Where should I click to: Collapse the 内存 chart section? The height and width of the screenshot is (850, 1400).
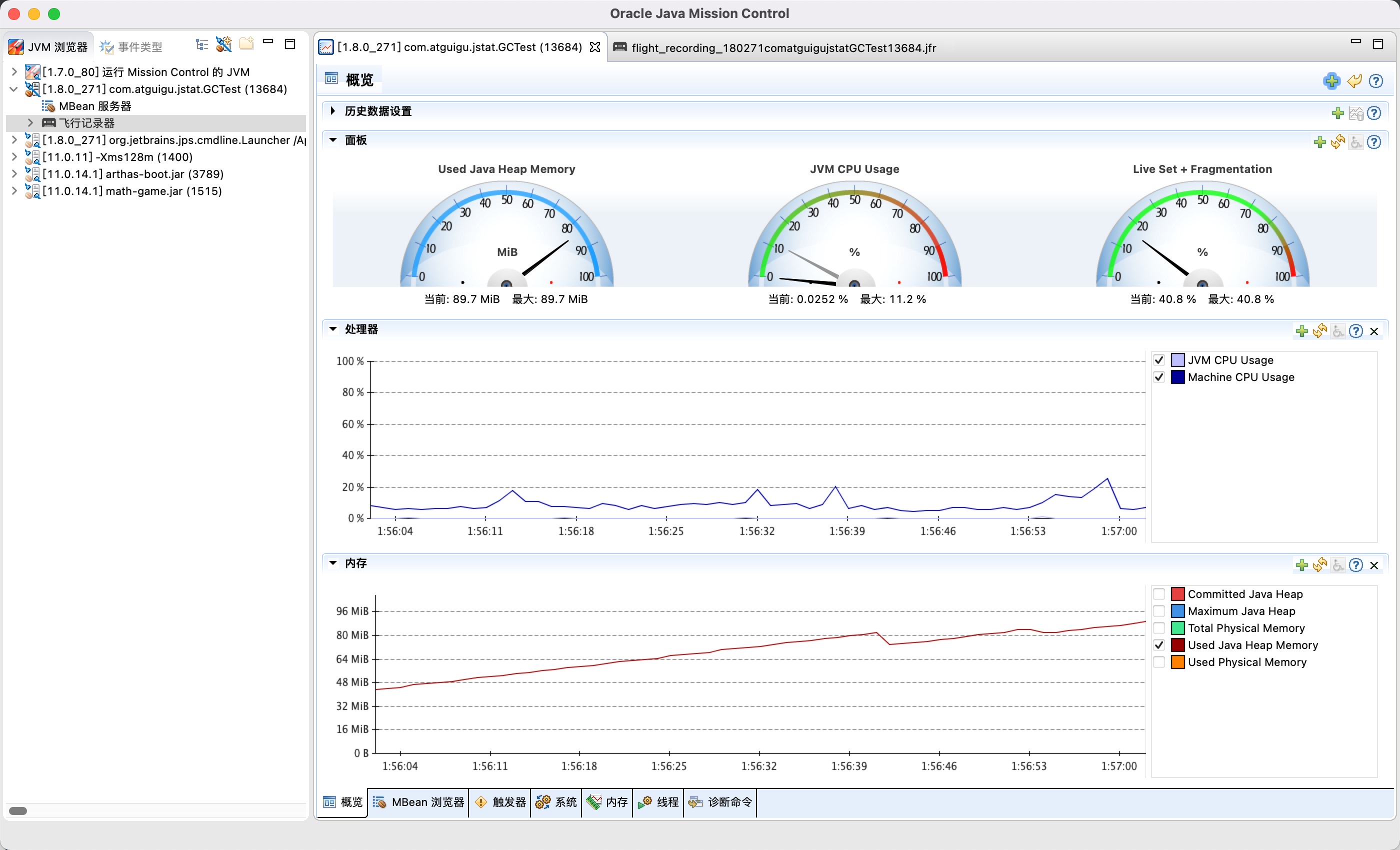pos(333,562)
